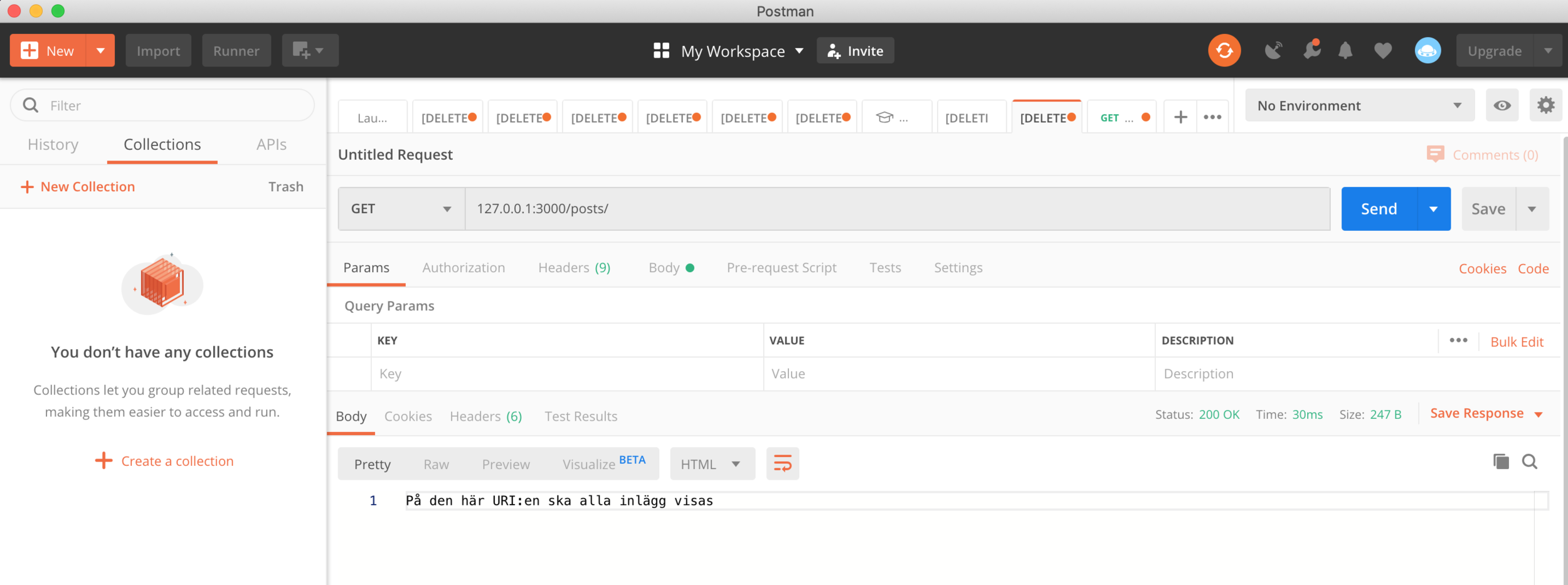Click the orange sync status icon

1224,51
